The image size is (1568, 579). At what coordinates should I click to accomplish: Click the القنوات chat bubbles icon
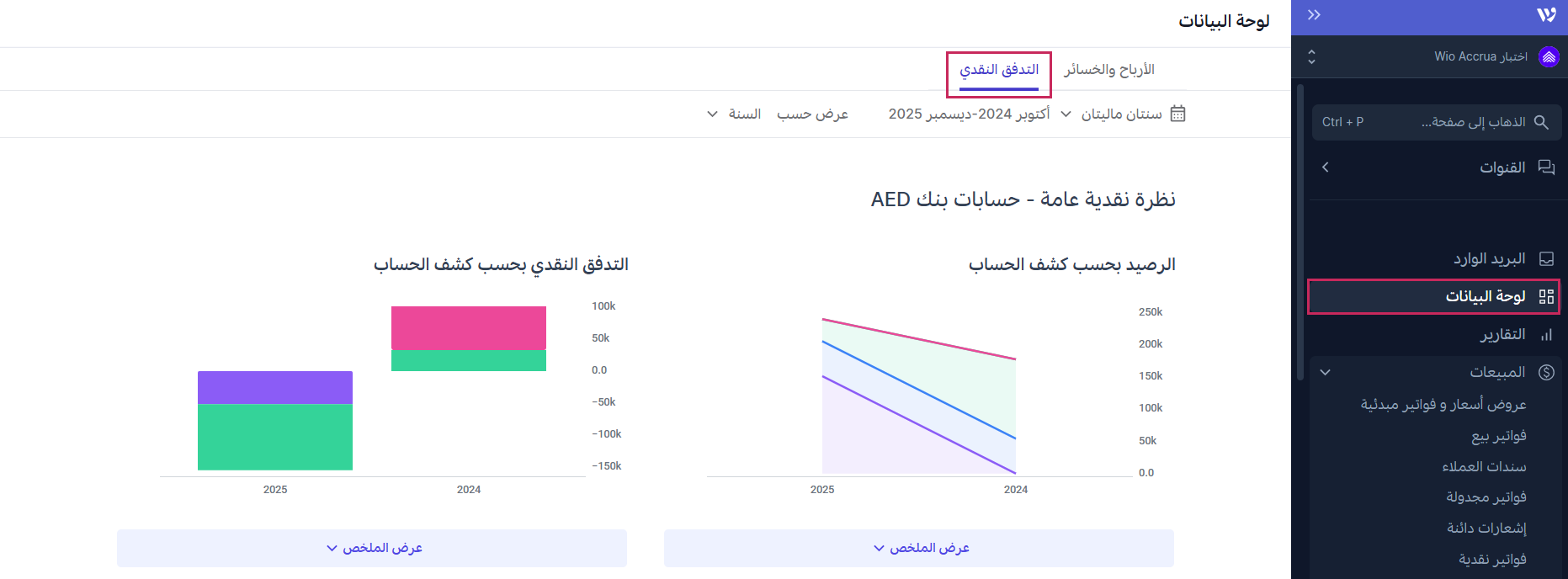coord(1546,167)
